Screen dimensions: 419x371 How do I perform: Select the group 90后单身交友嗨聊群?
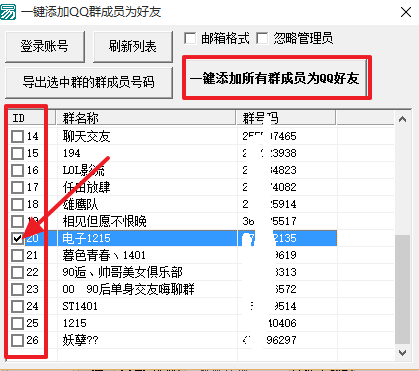(x=128, y=289)
